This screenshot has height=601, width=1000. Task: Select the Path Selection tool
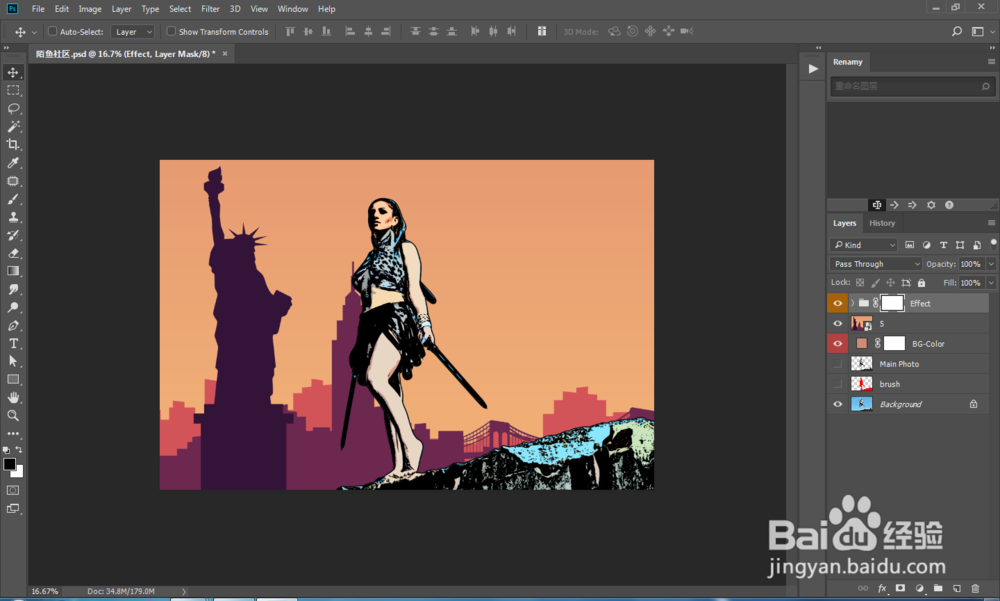(x=13, y=361)
